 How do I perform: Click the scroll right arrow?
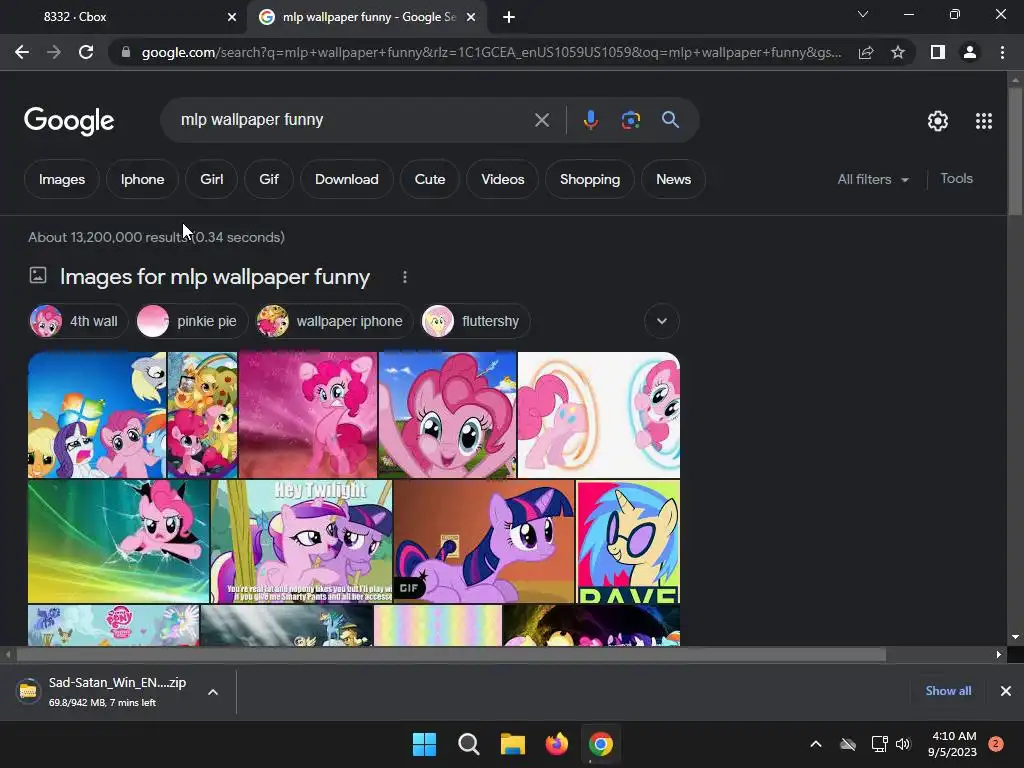pos(999,654)
